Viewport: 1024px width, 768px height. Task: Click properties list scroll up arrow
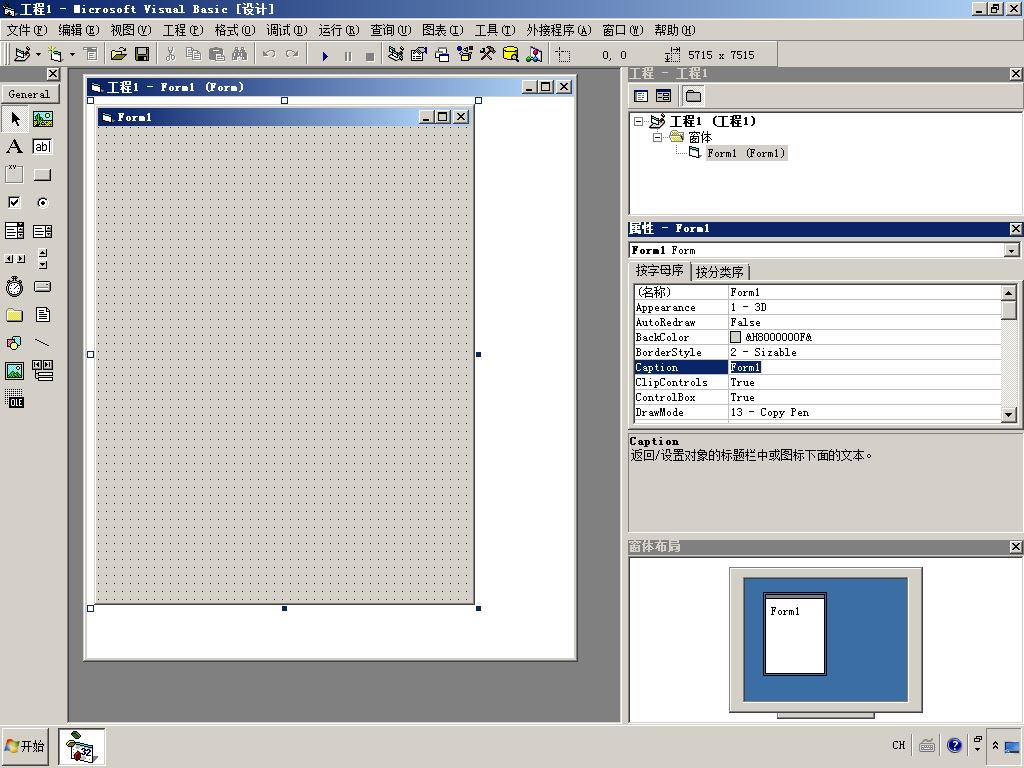[x=1008, y=293]
